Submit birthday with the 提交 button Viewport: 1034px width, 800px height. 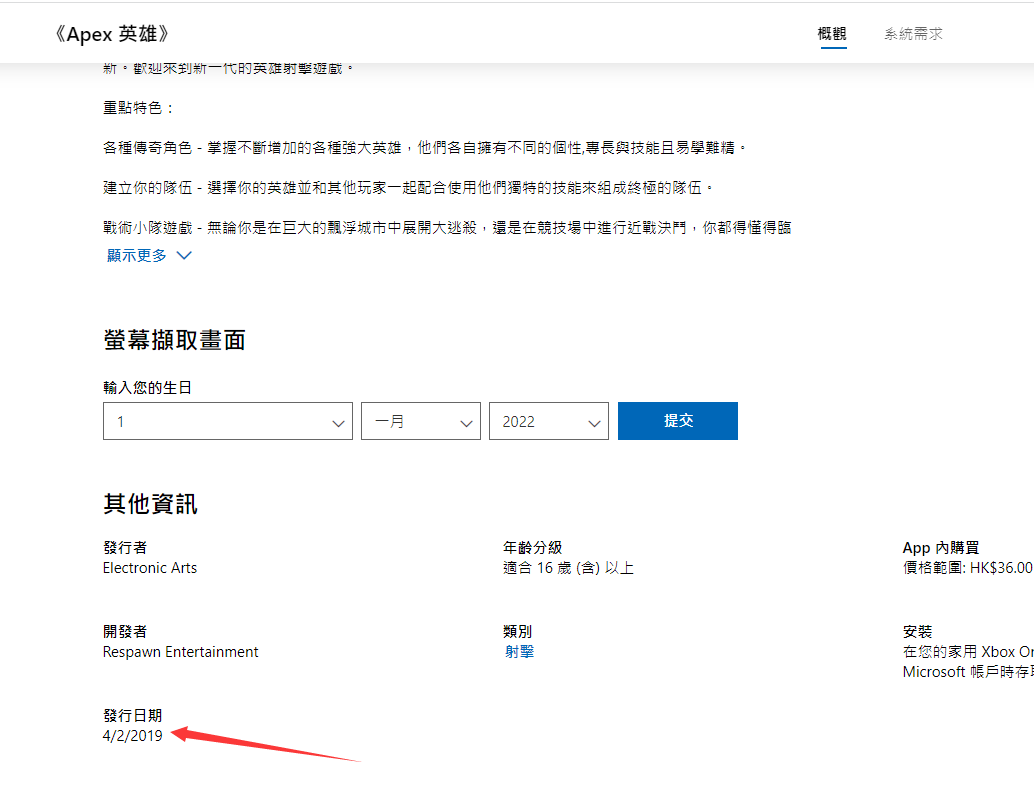(678, 421)
